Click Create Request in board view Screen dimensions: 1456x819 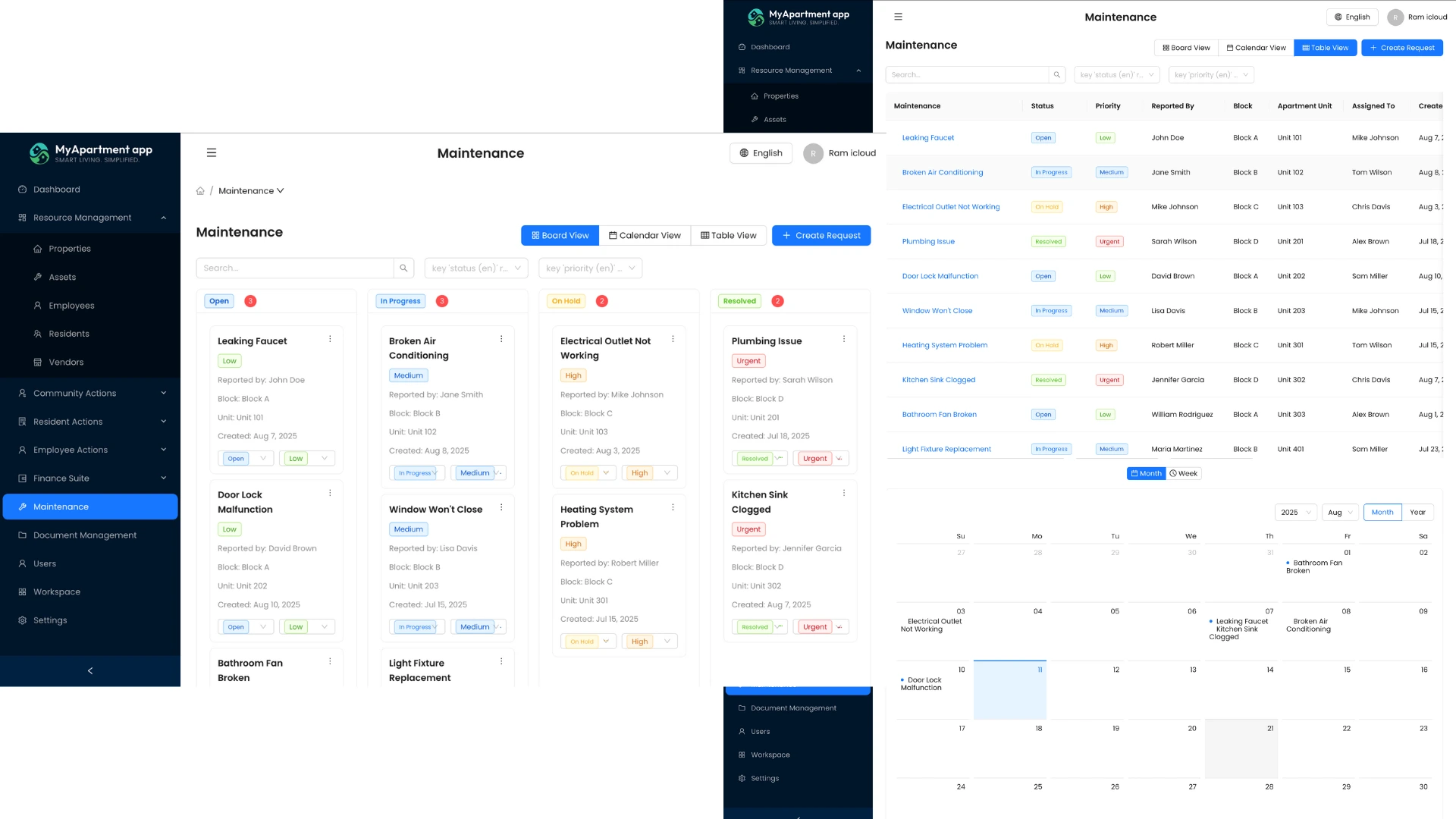pos(821,236)
